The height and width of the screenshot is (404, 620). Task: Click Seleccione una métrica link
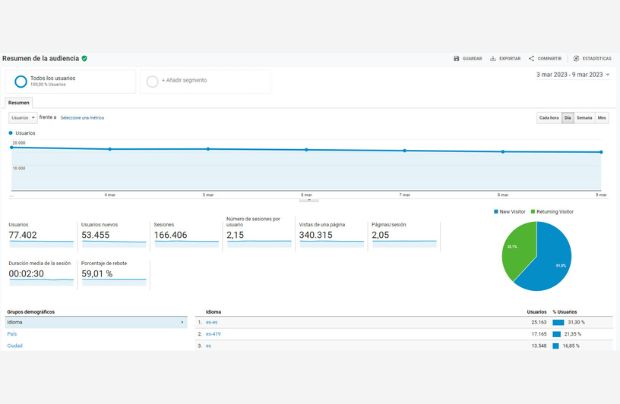coord(82,118)
